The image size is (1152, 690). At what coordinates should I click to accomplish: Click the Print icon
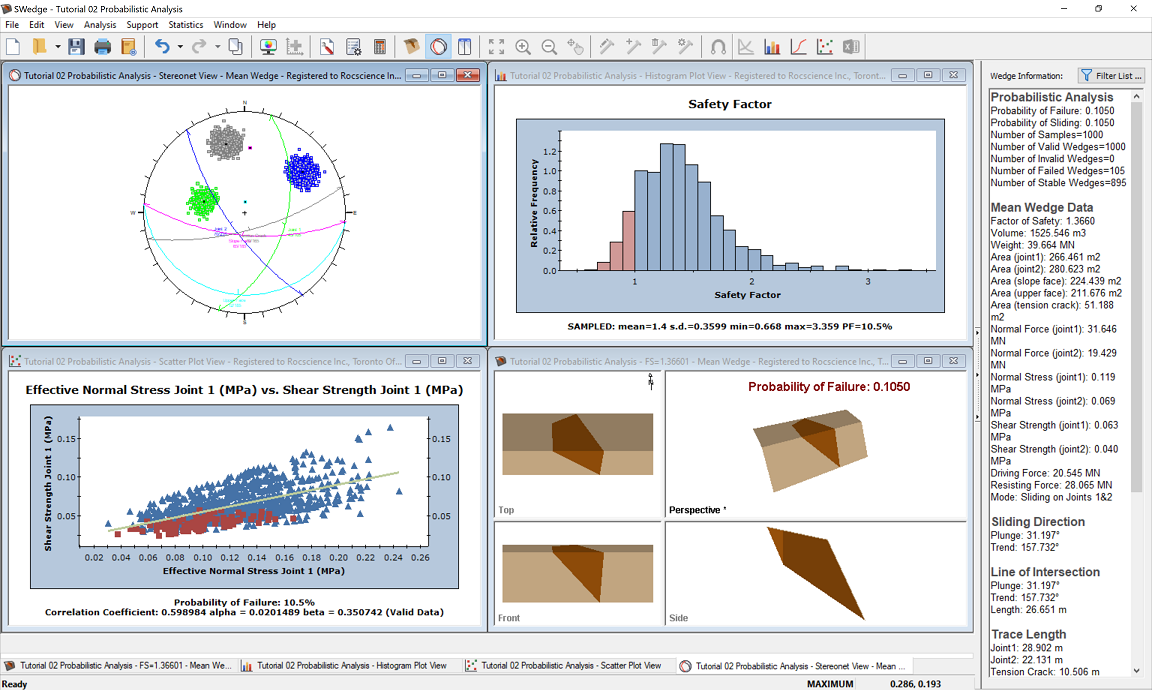[x=100, y=46]
